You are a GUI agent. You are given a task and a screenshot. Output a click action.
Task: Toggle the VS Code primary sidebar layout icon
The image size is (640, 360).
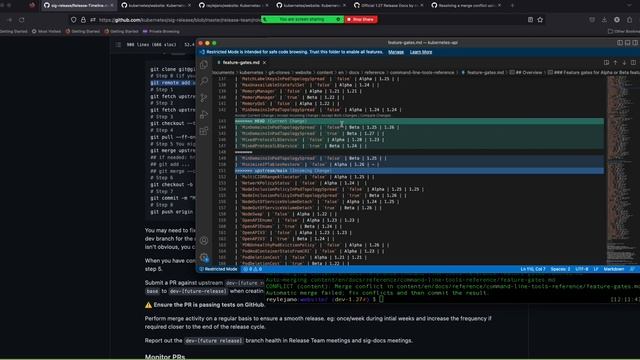pyautogui.click(x=620, y=42)
